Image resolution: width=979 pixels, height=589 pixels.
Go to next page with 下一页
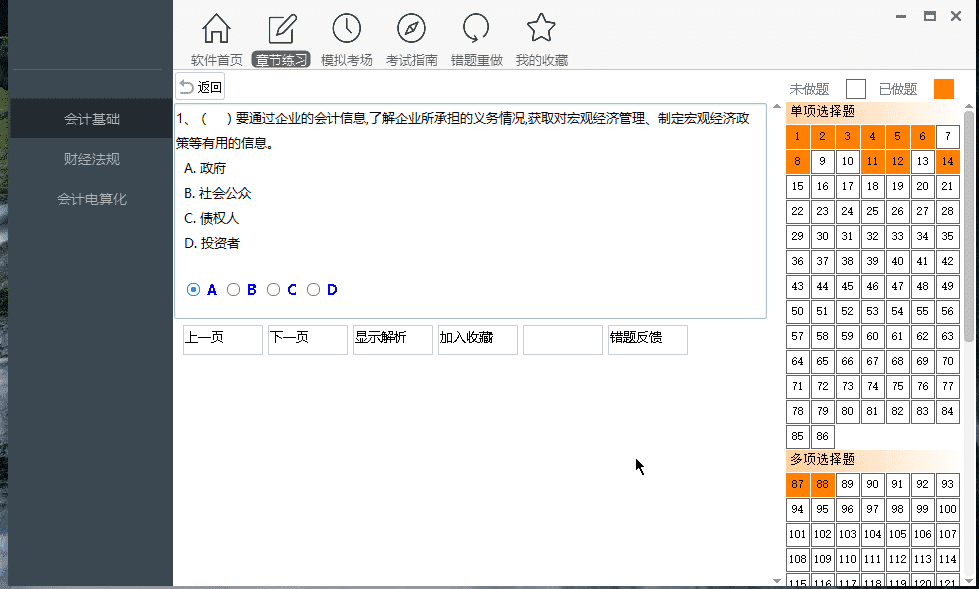point(307,340)
